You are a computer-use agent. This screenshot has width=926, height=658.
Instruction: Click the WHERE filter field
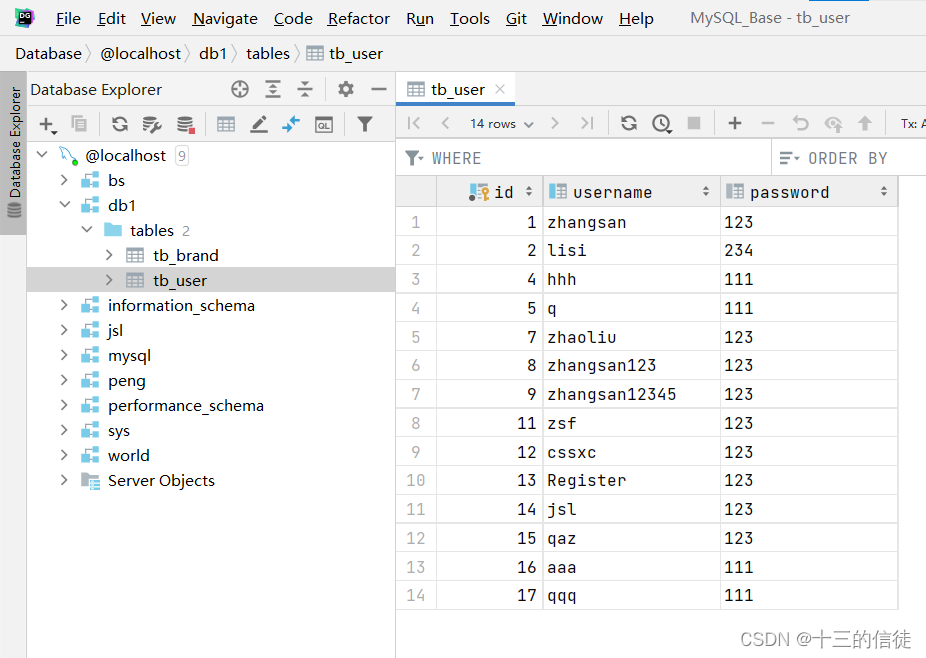click(x=583, y=158)
